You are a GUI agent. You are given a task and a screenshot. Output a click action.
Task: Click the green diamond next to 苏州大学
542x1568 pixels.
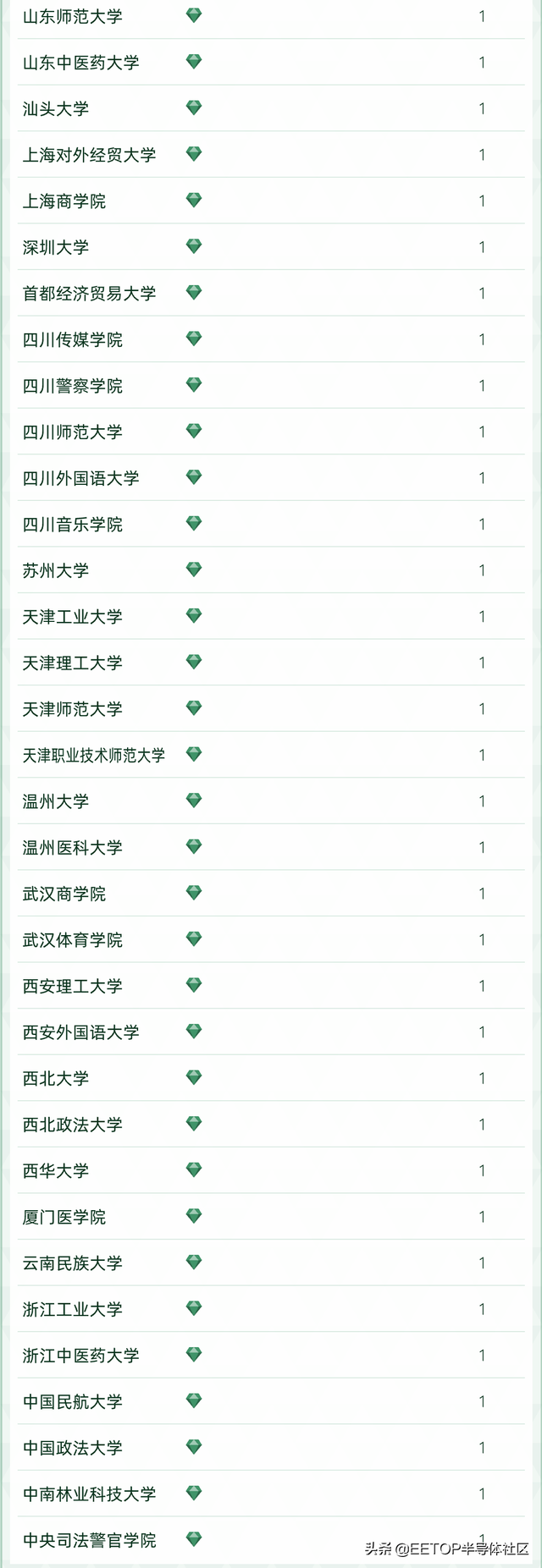click(194, 569)
